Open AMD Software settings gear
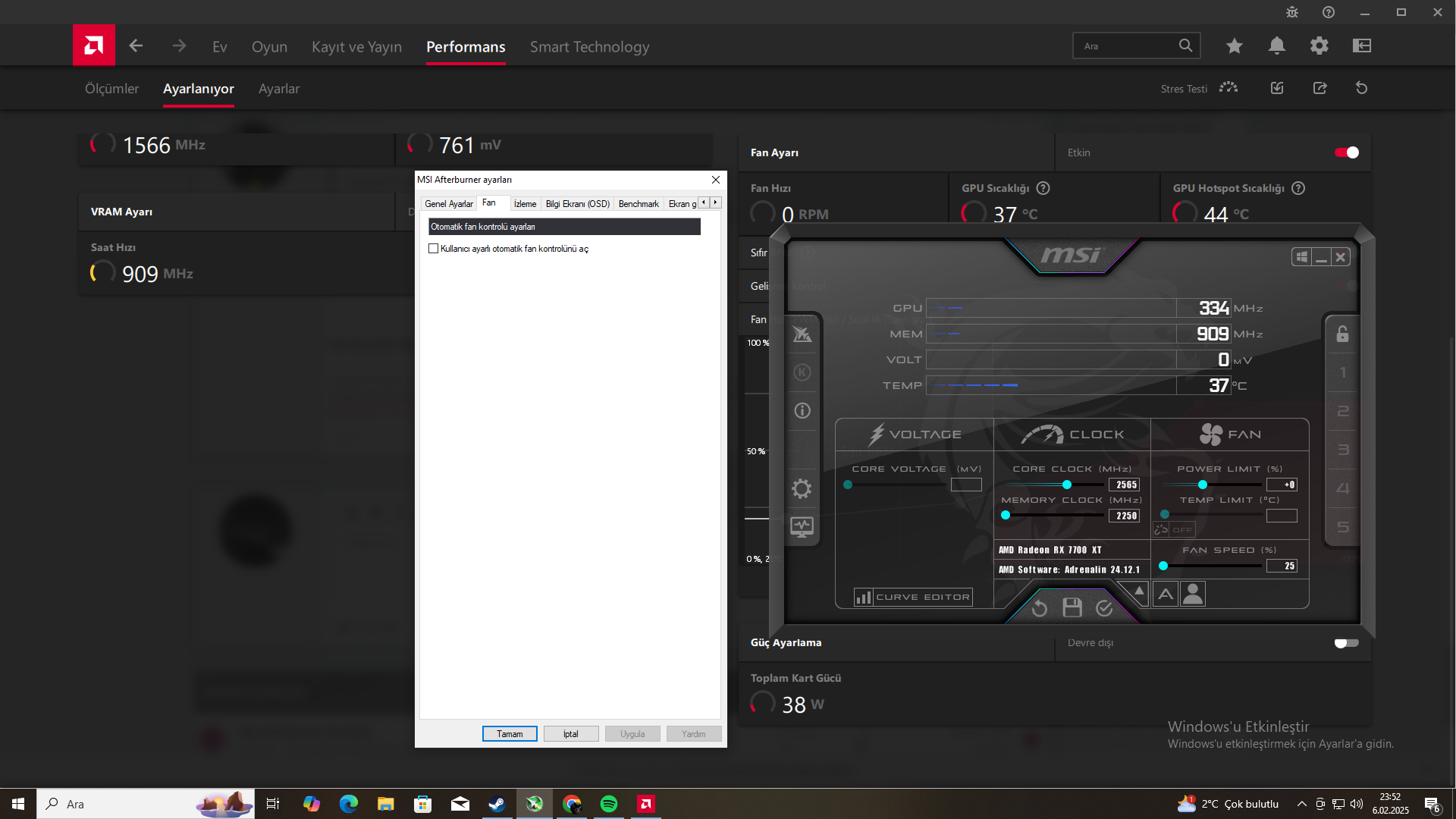Image resolution: width=1456 pixels, height=819 pixels. 1319,46
